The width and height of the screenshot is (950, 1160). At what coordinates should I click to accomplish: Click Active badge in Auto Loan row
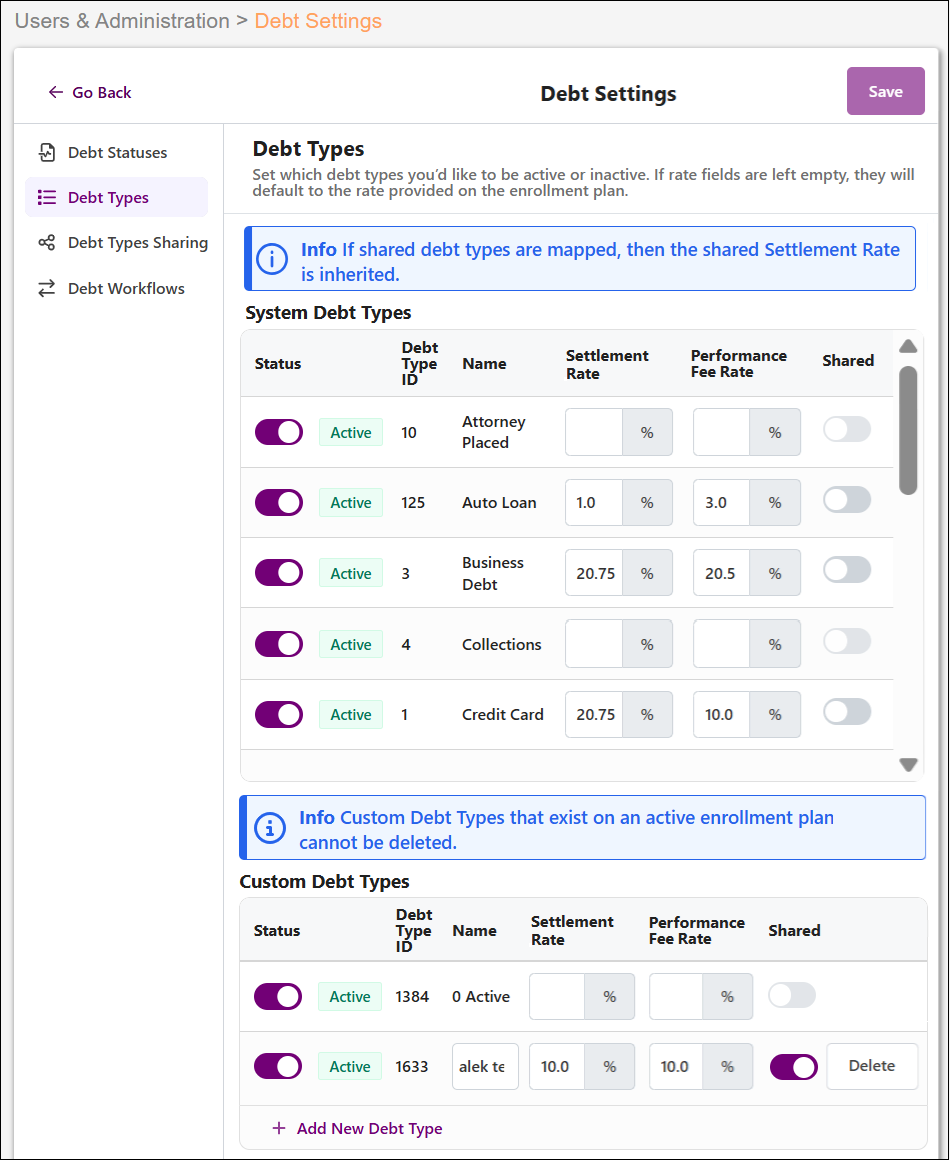coord(351,502)
